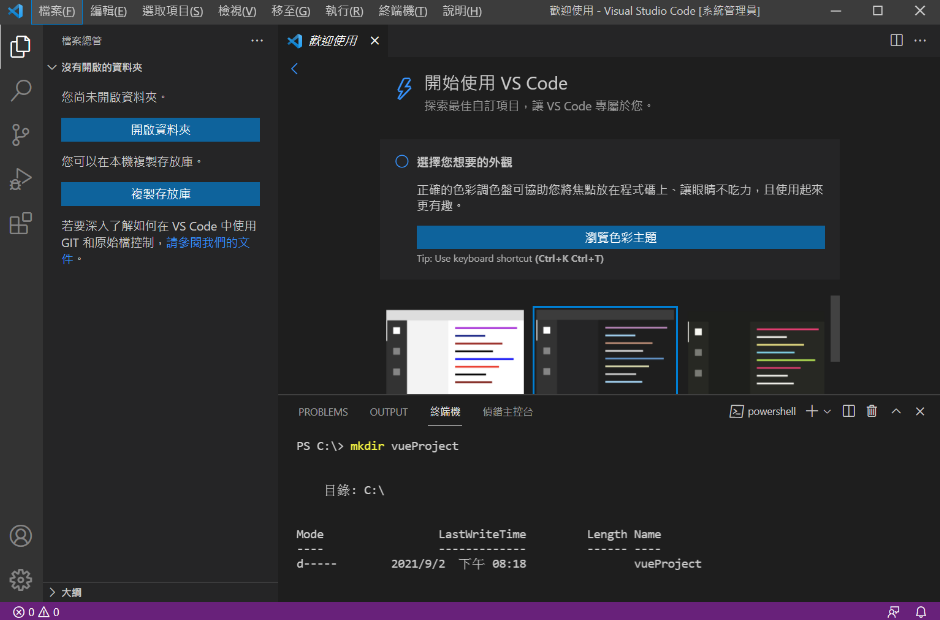
Task: Open the 編輯(E) menu
Action: (x=109, y=11)
